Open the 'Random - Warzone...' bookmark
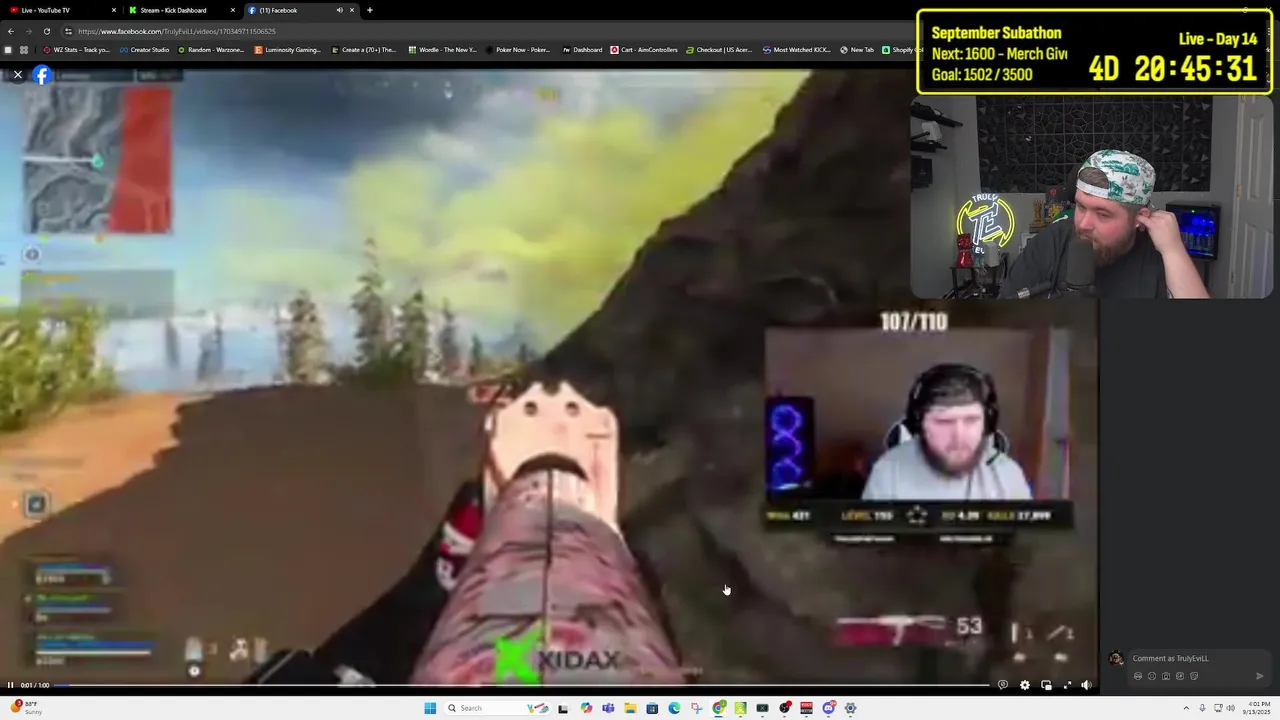The image size is (1280, 720). (211, 50)
